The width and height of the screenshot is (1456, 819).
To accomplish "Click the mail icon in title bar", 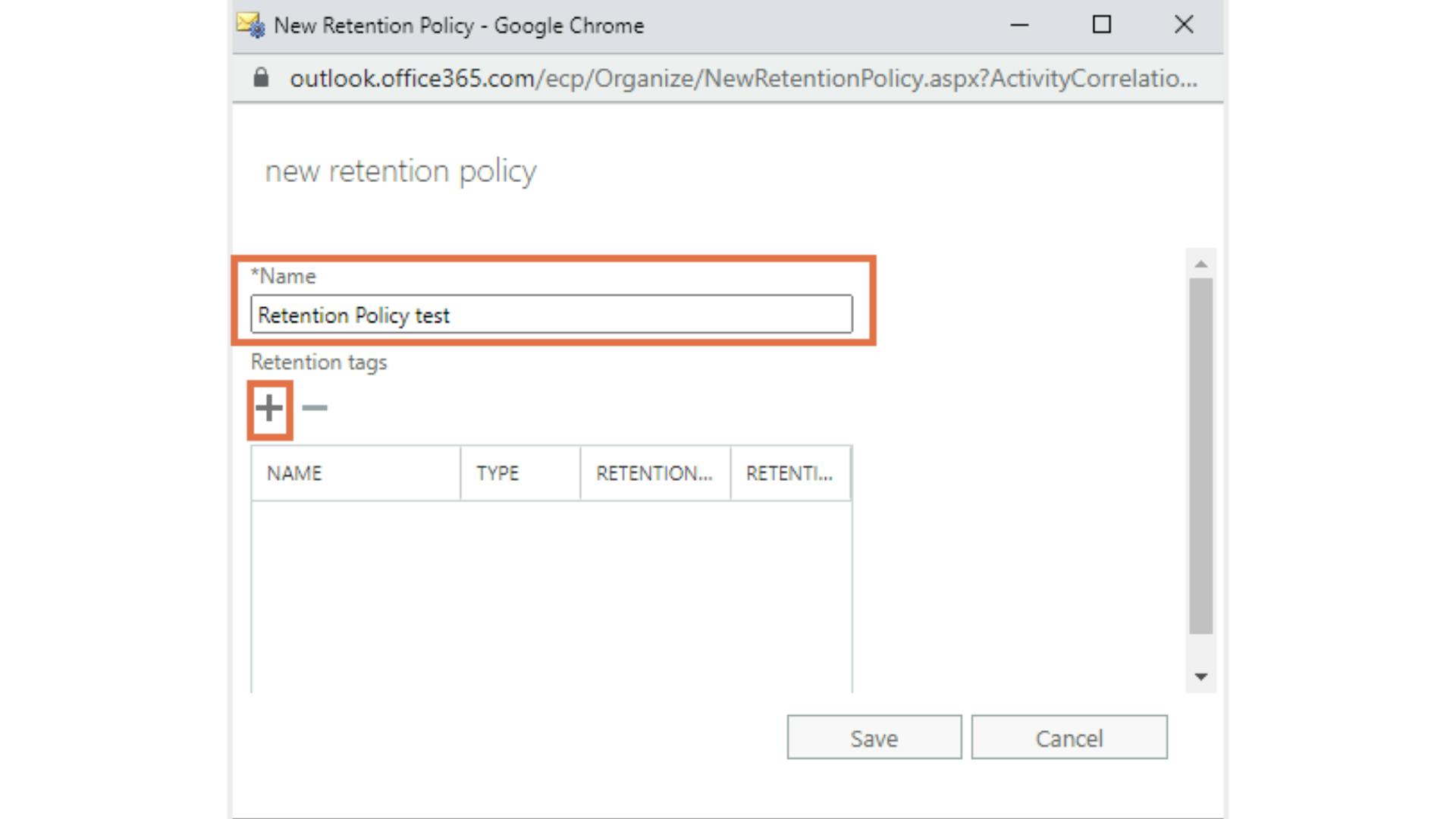I will click(x=250, y=25).
